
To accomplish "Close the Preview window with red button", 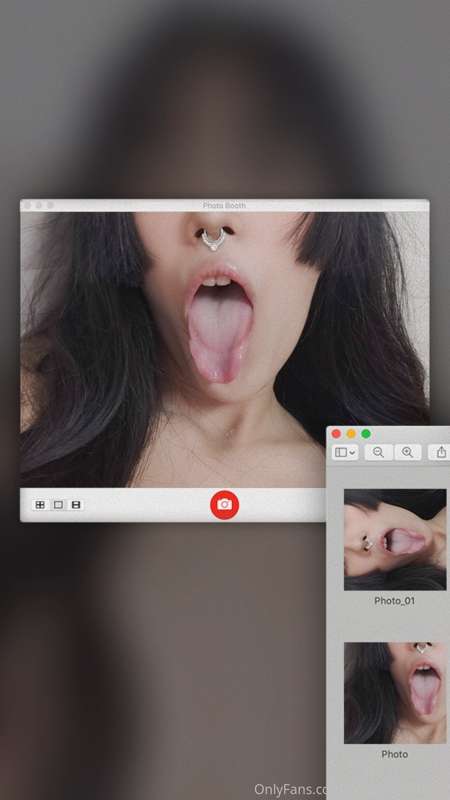I will pyautogui.click(x=336, y=434).
